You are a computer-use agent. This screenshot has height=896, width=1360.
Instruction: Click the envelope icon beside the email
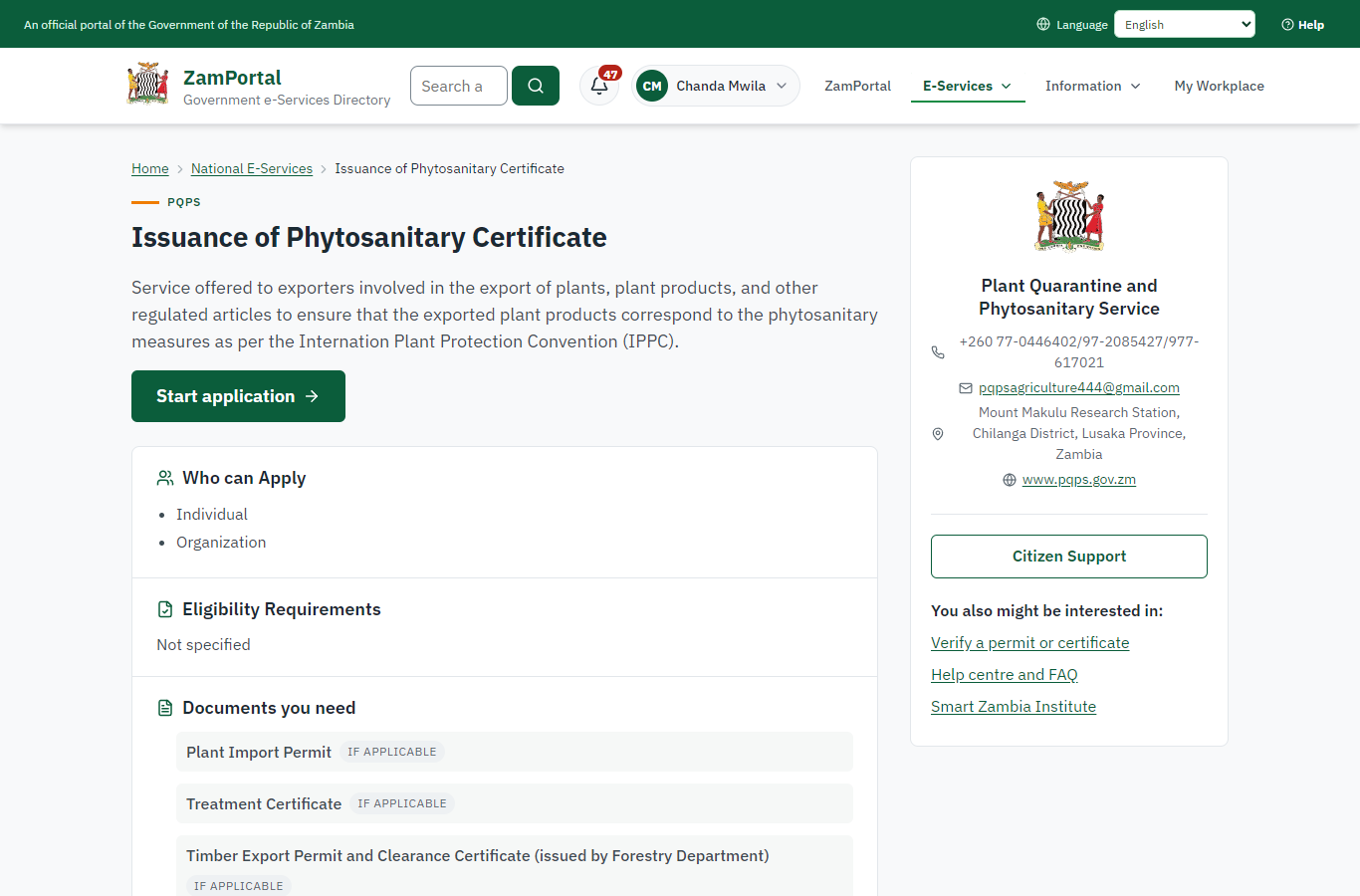pos(966,388)
